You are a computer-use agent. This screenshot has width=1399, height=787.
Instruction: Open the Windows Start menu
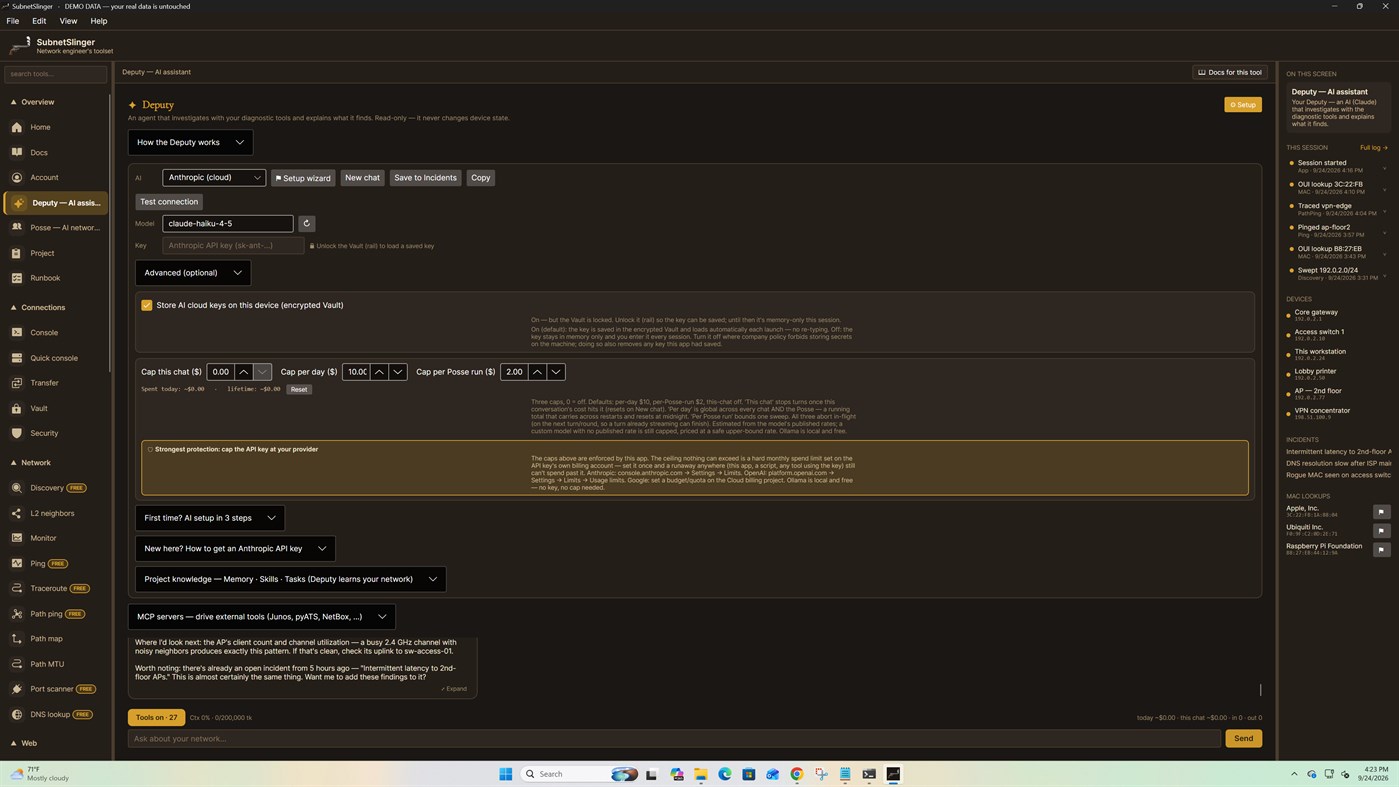[x=506, y=774]
